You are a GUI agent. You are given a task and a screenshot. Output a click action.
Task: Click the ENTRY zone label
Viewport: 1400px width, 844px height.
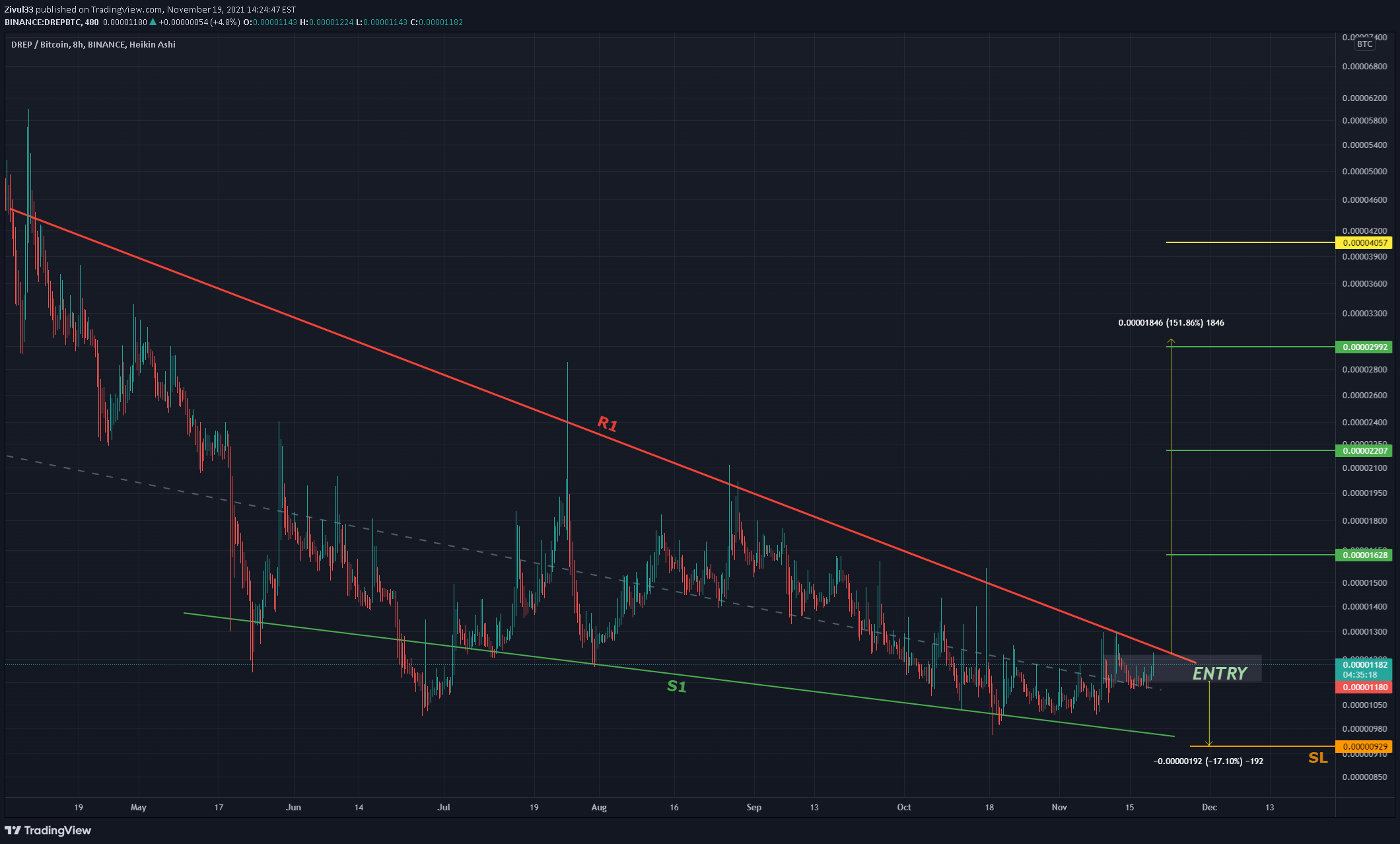coord(1220,673)
